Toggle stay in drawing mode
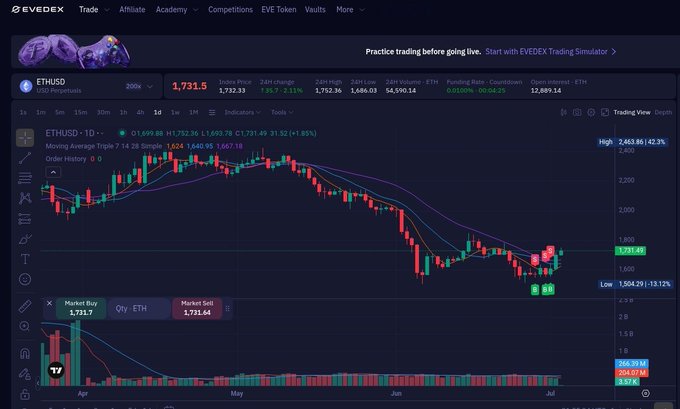This screenshot has width=680, height=409. pyautogui.click(x=25, y=373)
